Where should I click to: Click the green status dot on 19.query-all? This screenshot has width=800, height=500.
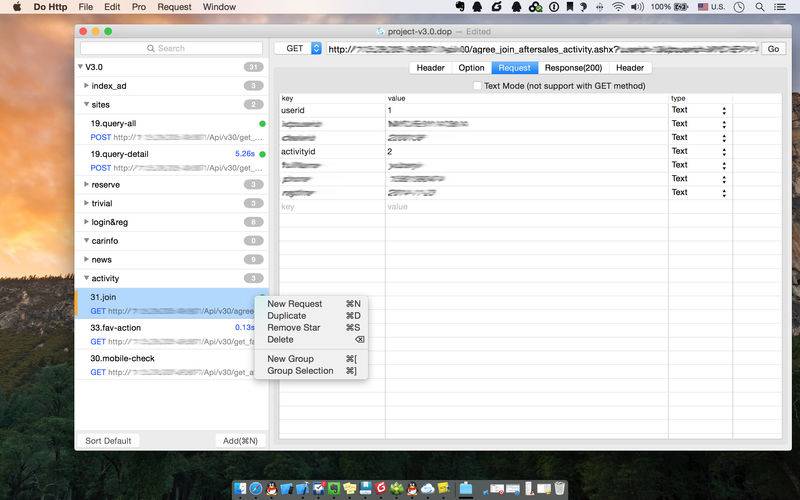pyautogui.click(x=262, y=123)
